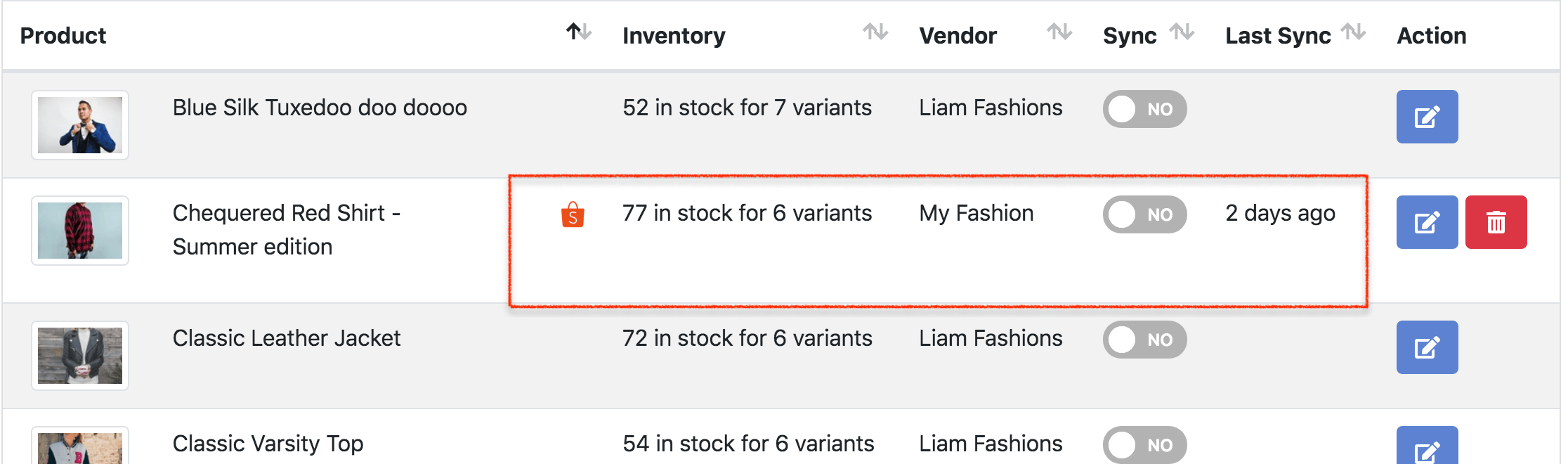Click Blue Silk Tuxedoo product thumbnail
The image size is (1568, 464).
(x=80, y=125)
